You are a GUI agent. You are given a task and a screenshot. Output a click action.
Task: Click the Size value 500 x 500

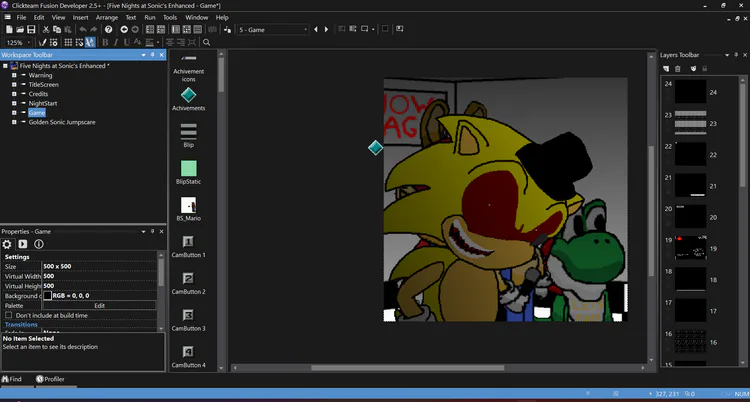tap(57, 267)
